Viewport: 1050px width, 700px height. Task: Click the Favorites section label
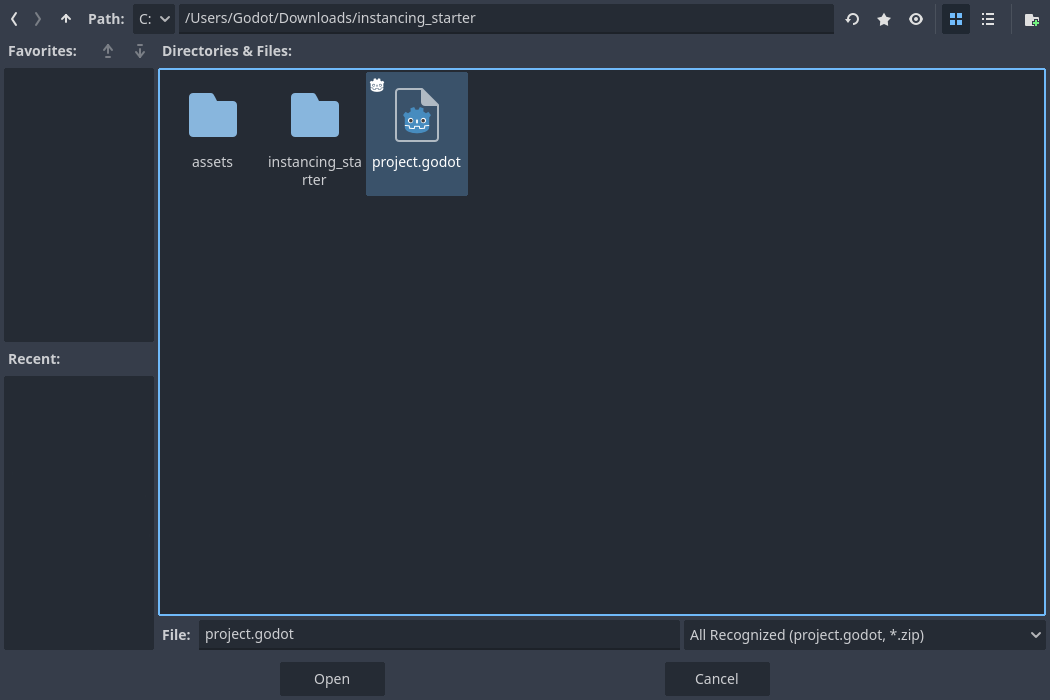[42, 50]
